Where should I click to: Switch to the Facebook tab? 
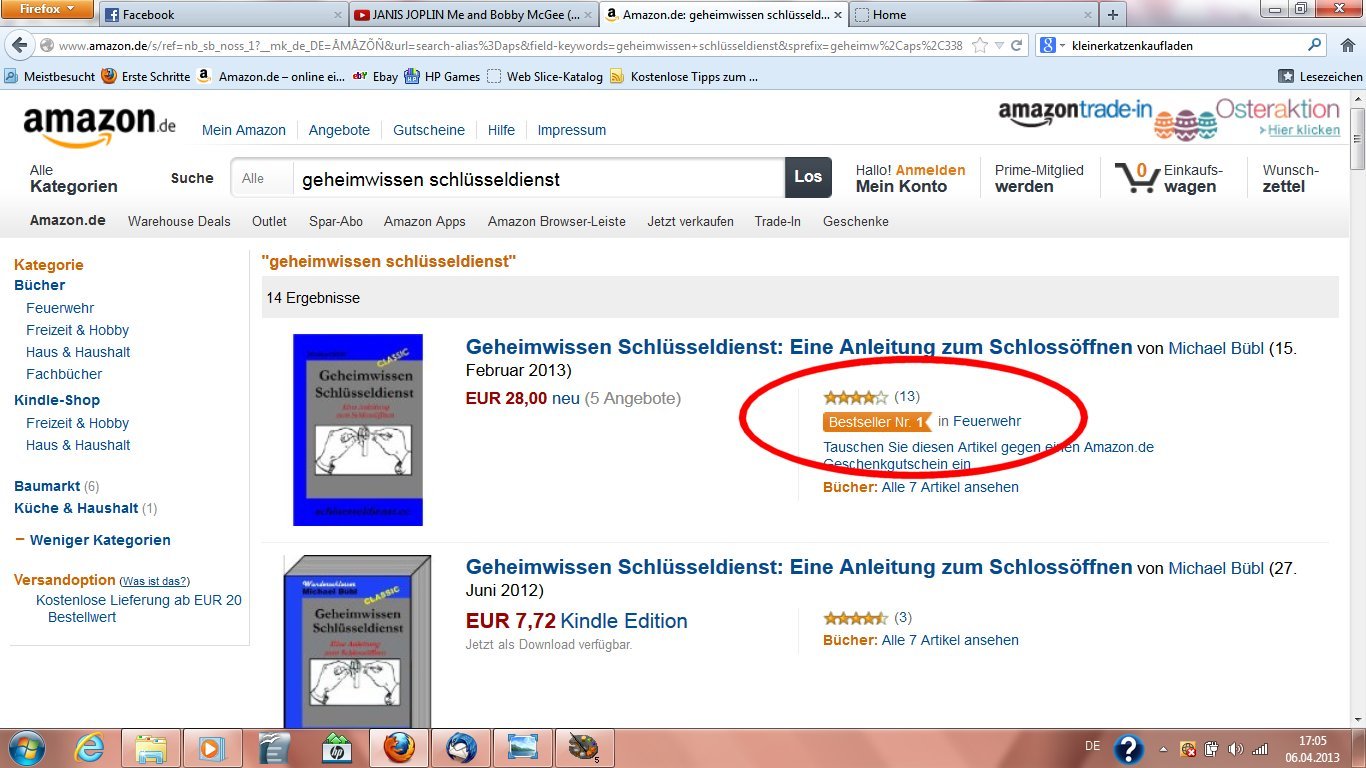pyautogui.click(x=224, y=15)
